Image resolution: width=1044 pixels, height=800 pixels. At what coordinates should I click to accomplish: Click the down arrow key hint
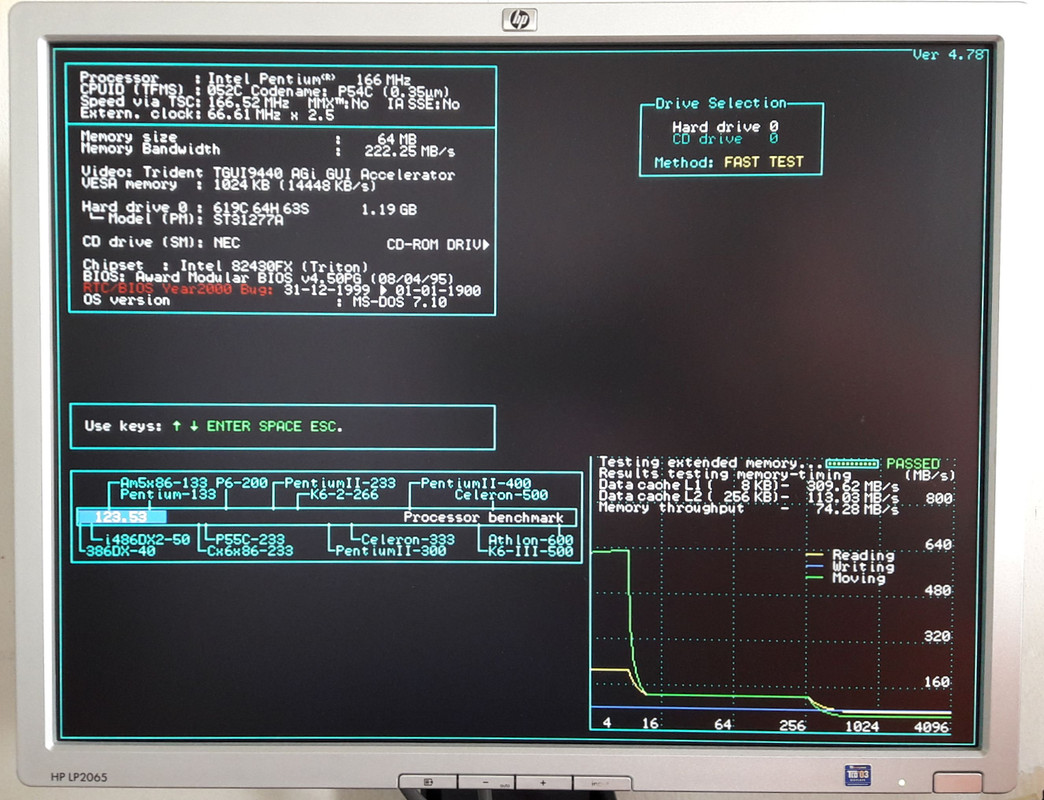tap(194, 426)
